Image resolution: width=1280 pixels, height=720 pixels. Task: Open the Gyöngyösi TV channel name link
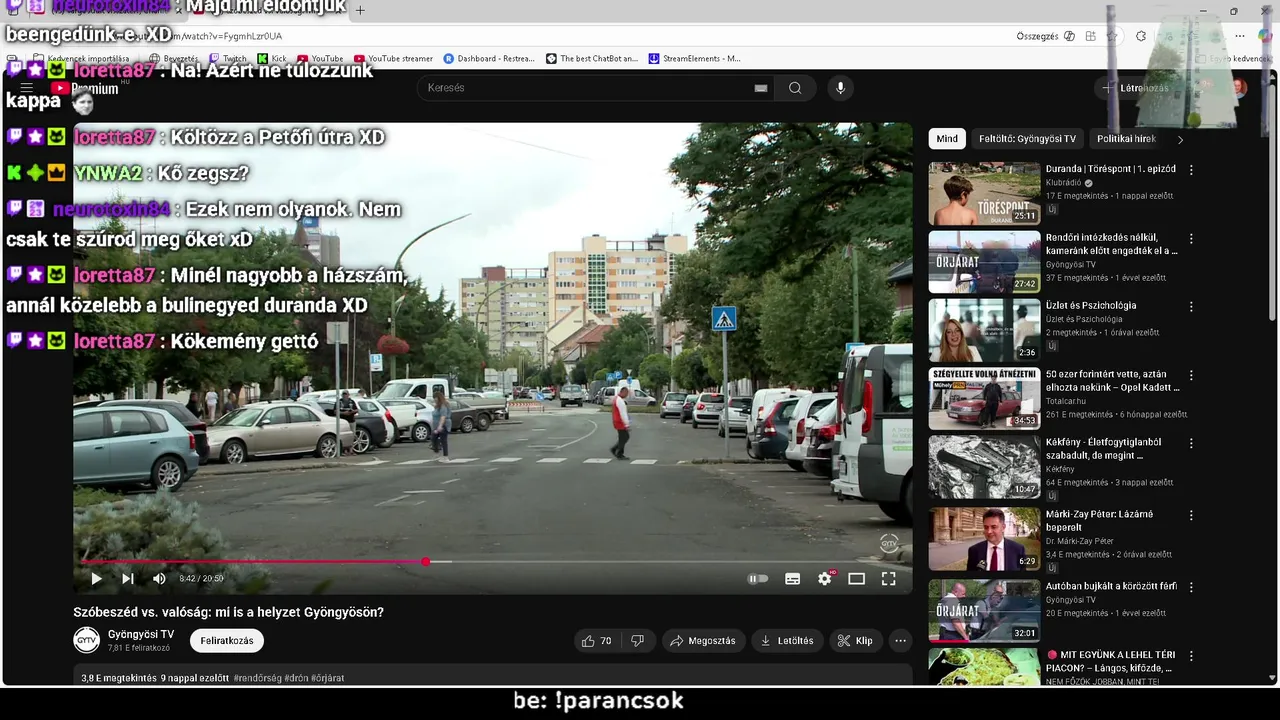click(141, 634)
